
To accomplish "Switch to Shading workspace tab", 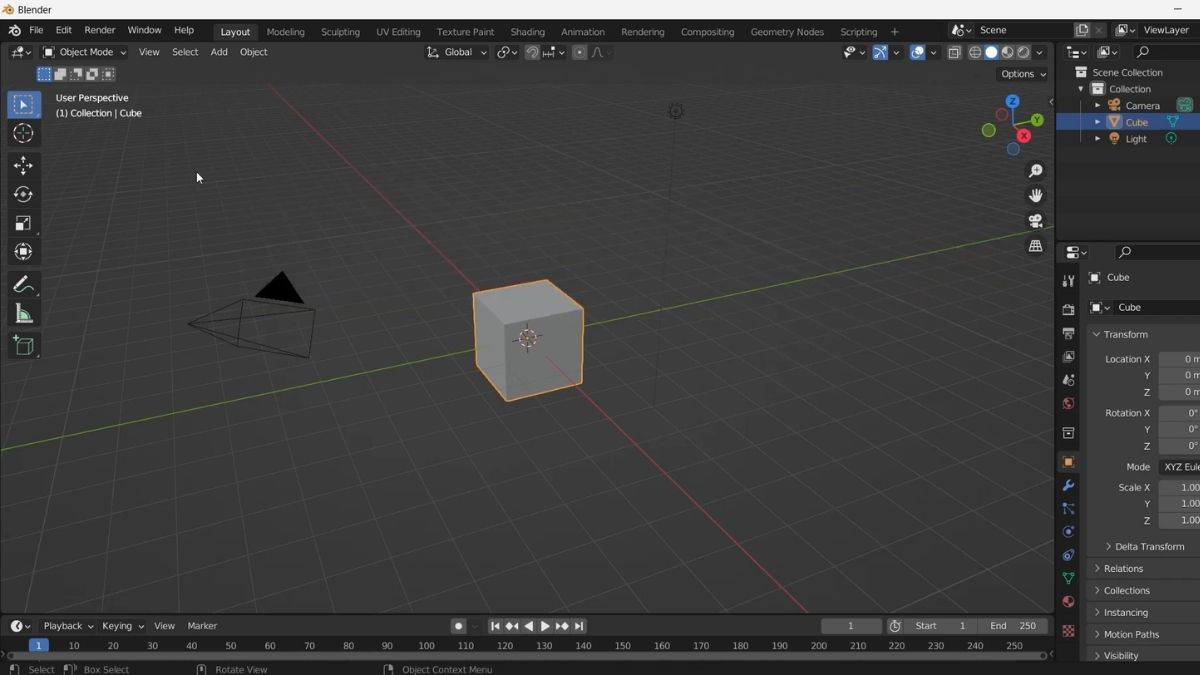I will (527, 32).
